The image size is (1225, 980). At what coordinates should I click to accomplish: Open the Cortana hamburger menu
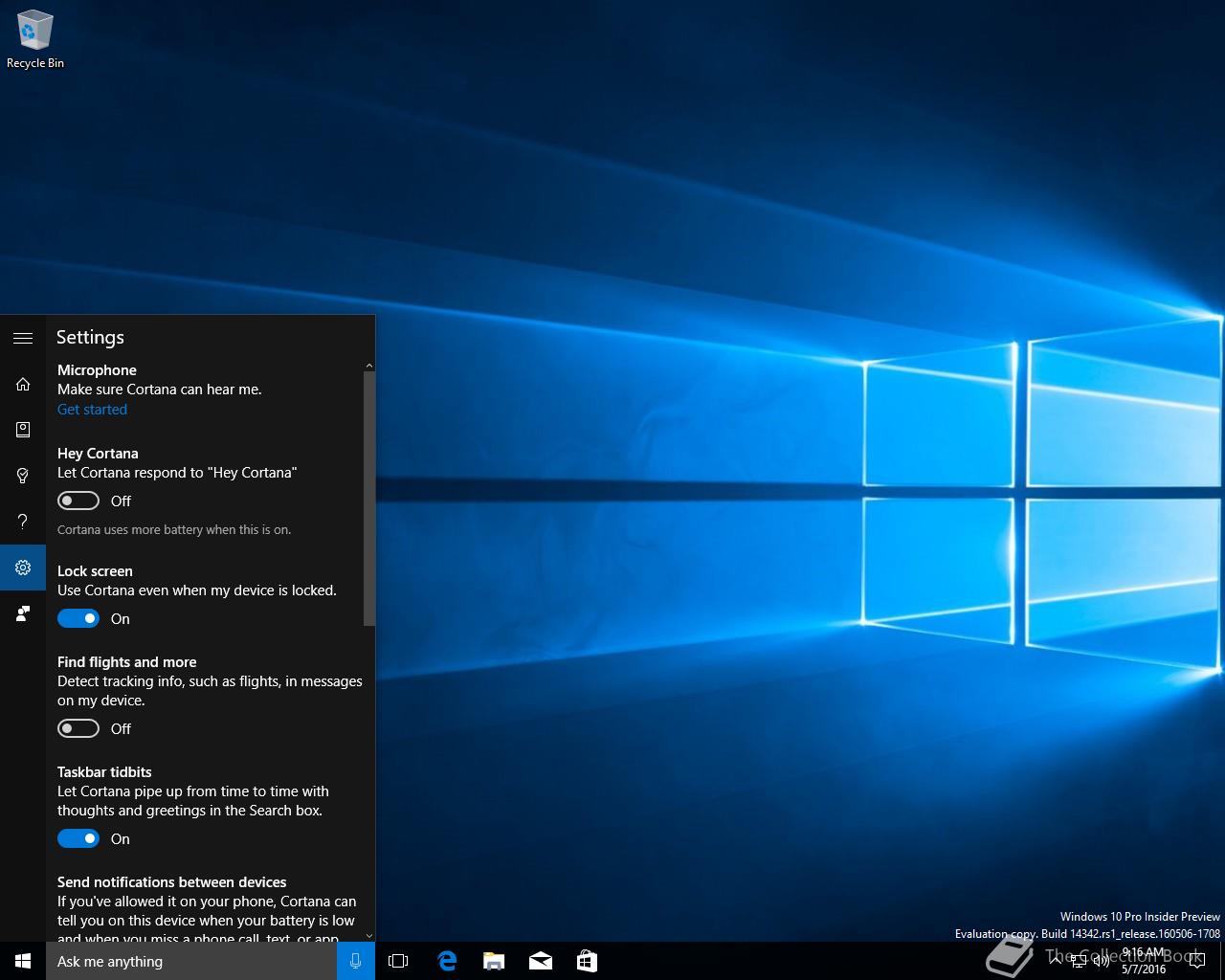coord(23,338)
